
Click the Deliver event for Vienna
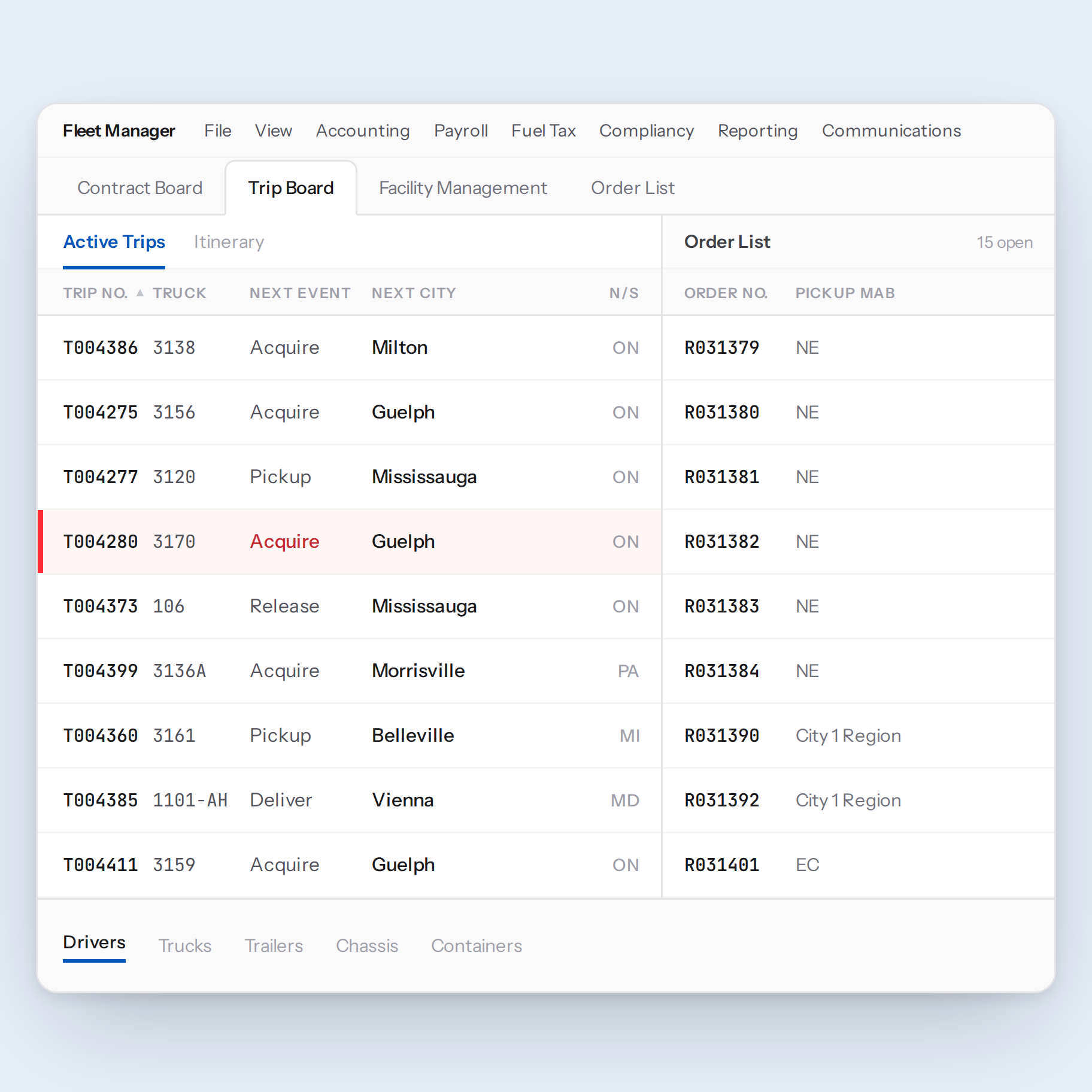click(x=281, y=800)
